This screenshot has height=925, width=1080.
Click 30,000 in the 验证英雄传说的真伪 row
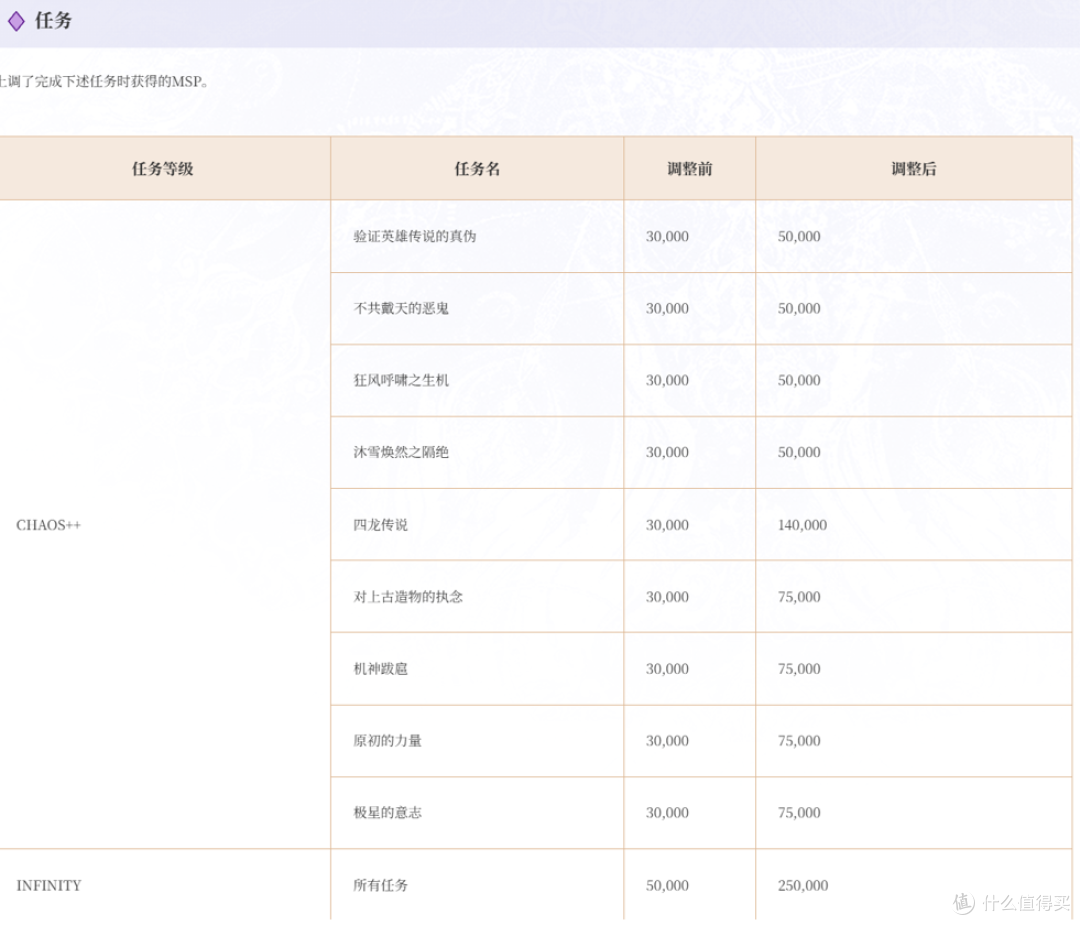[x=667, y=236]
